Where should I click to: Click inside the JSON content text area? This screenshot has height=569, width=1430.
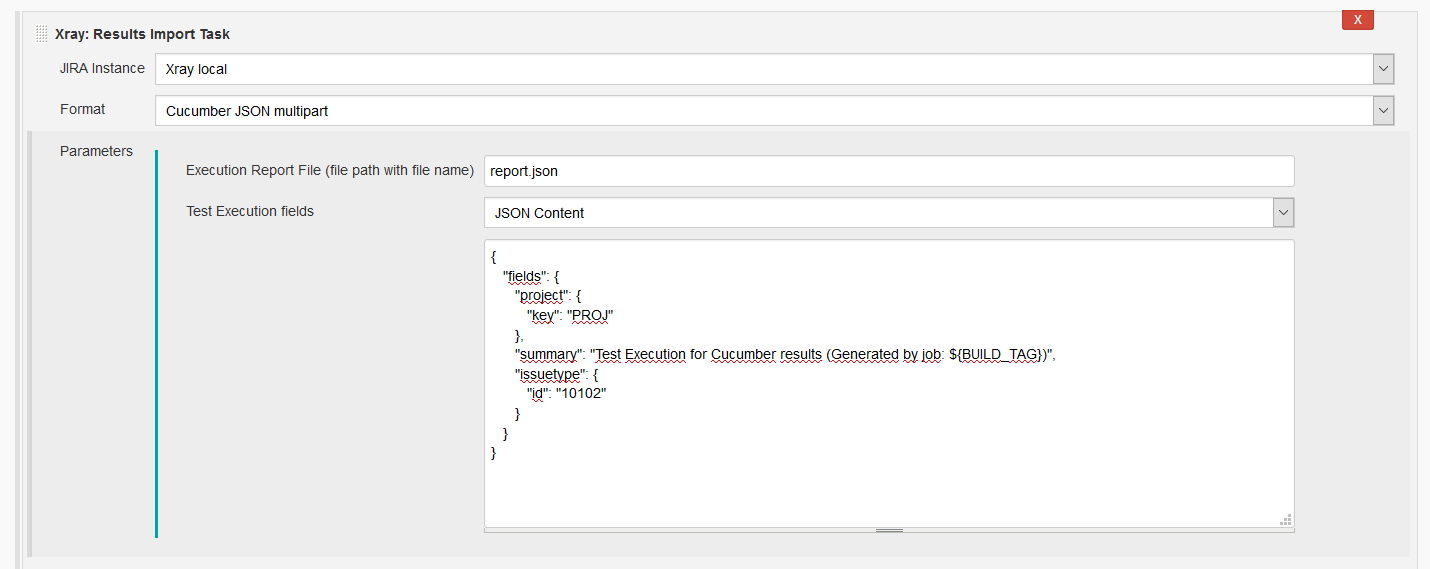[x=889, y=383]
